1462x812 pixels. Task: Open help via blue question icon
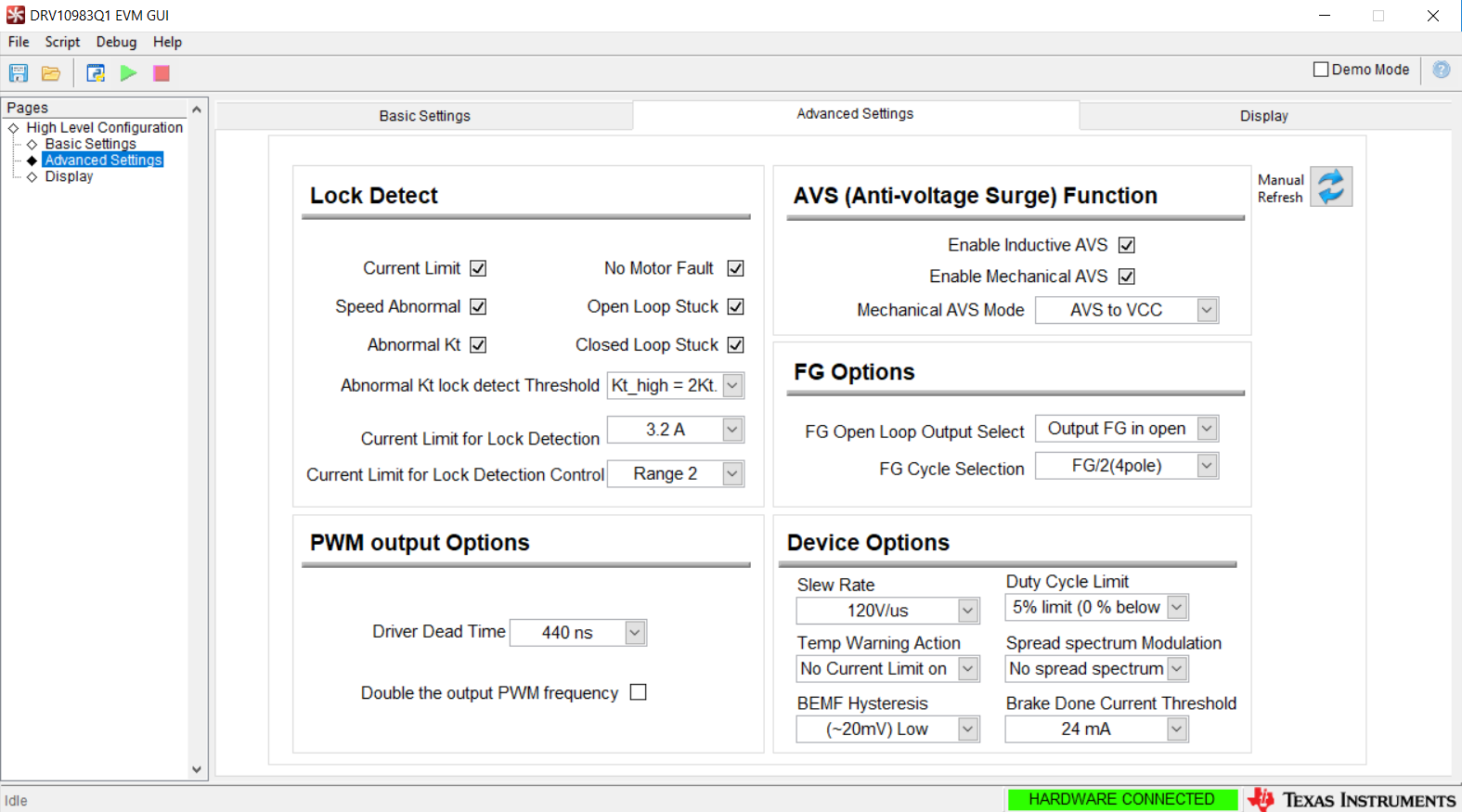tap(1442, 70)
